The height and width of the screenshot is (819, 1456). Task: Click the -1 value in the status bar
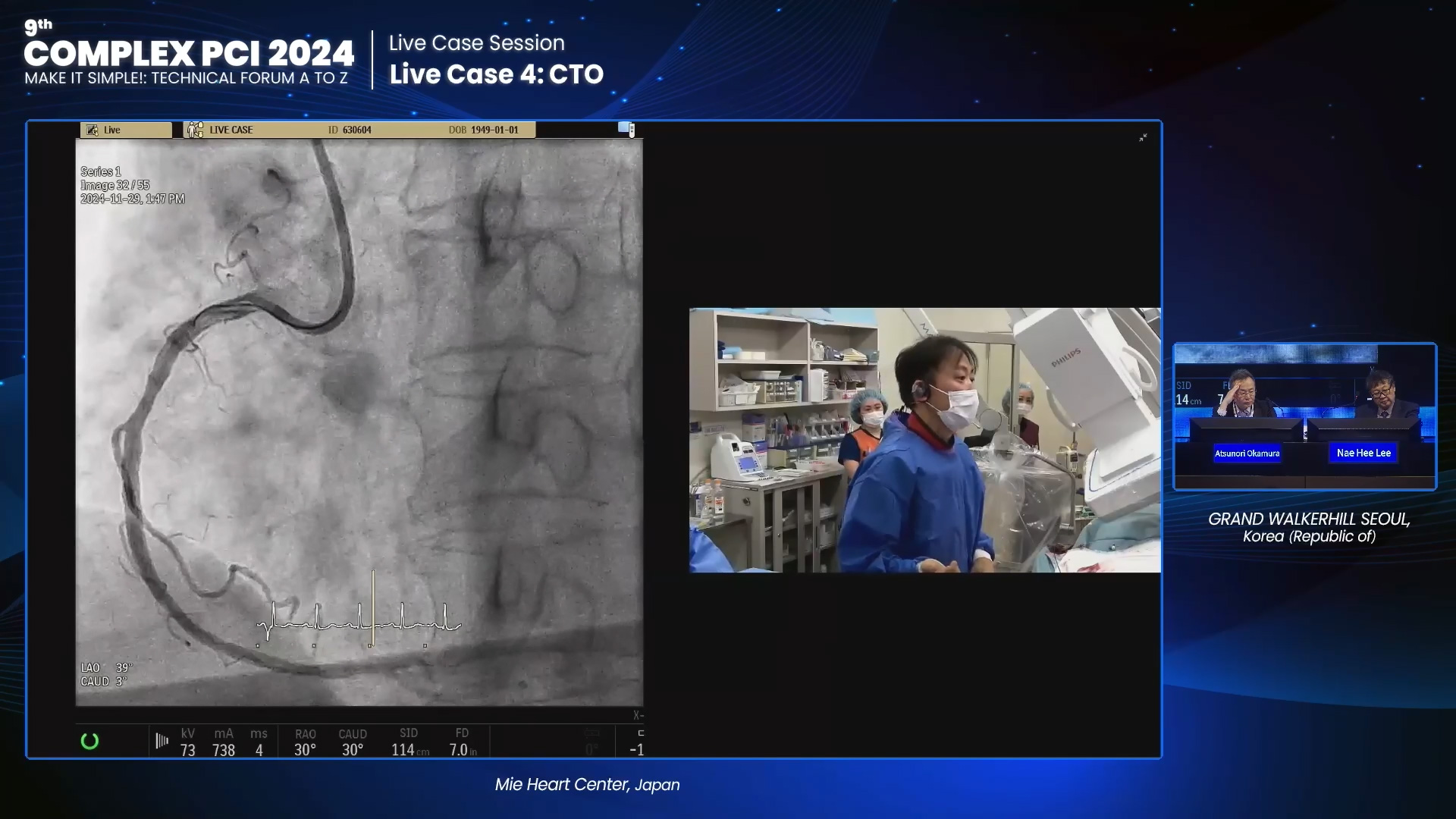tap(637, 749)
